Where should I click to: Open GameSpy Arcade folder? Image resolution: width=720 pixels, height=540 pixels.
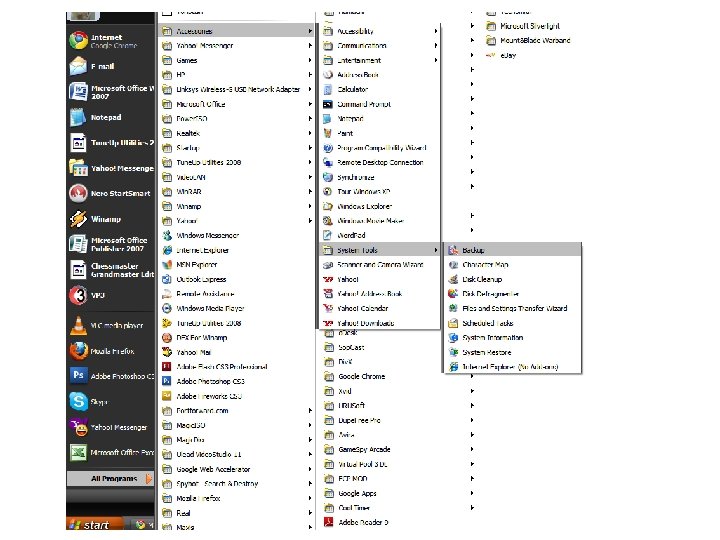point(357,449)
